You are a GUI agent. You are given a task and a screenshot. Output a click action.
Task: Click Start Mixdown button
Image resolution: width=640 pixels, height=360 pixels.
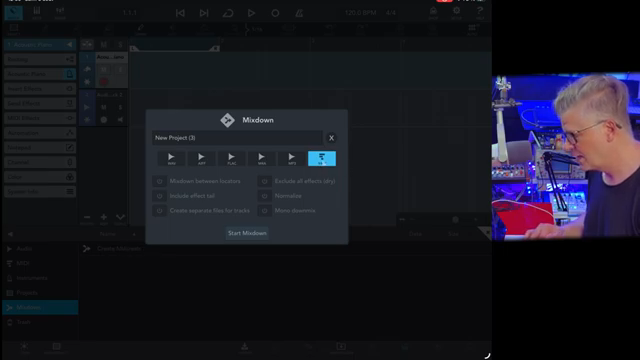(247, 233)
